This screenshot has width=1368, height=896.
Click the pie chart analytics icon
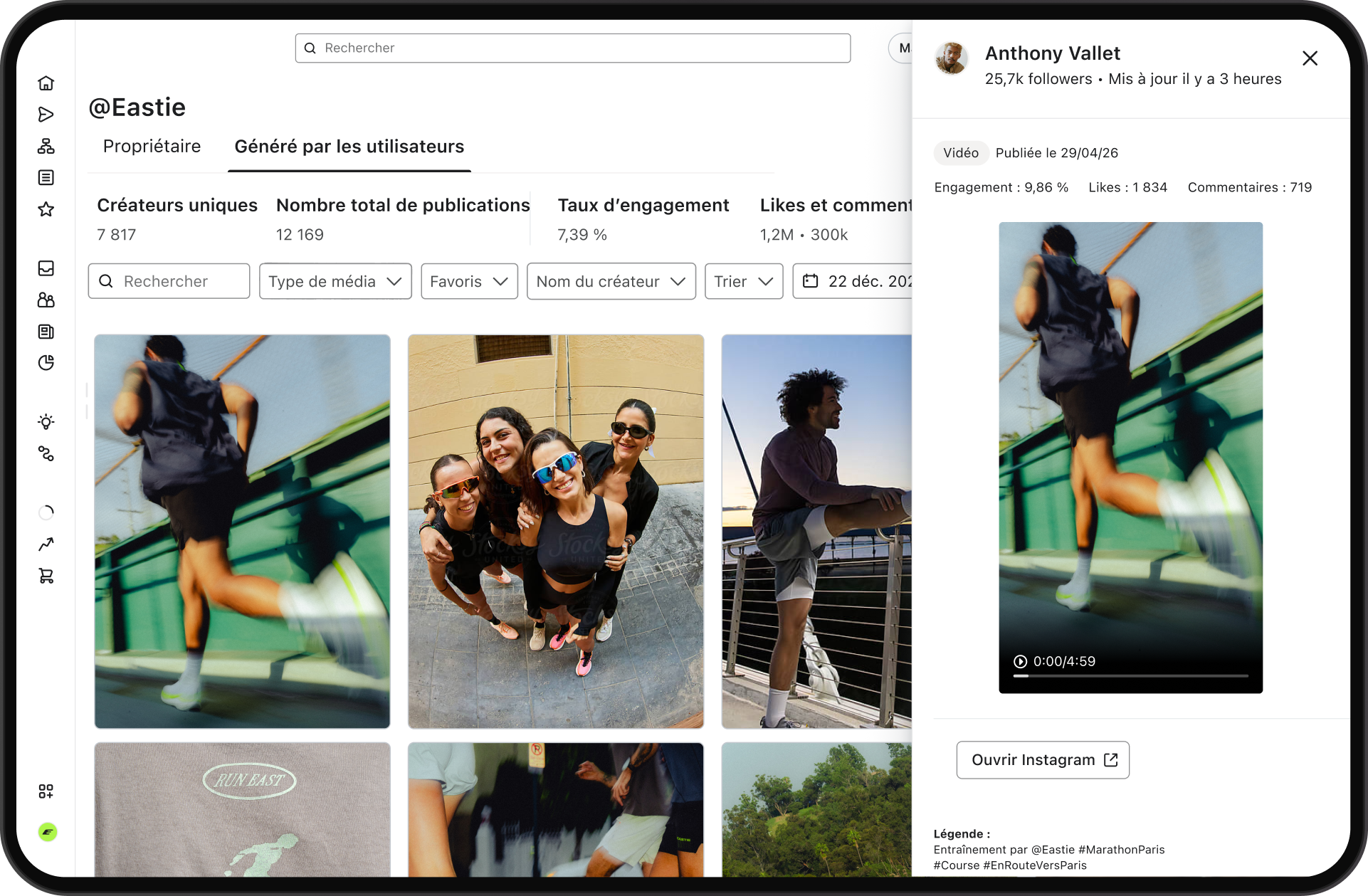(x=46, y=363)
